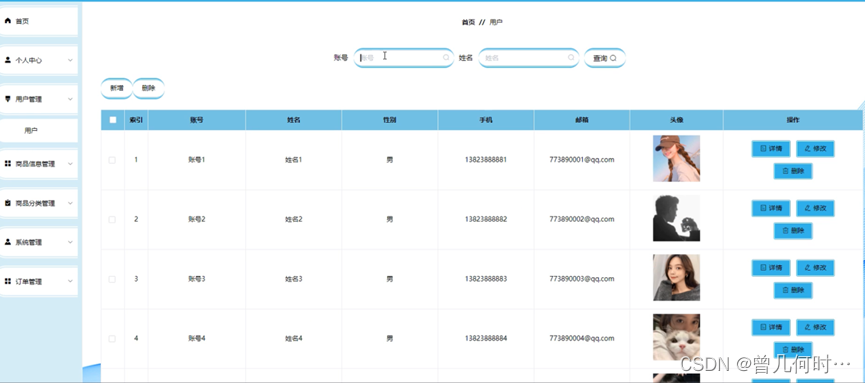Check the row checkbox for 账号4
865x383 pixels.
point(112,339)
